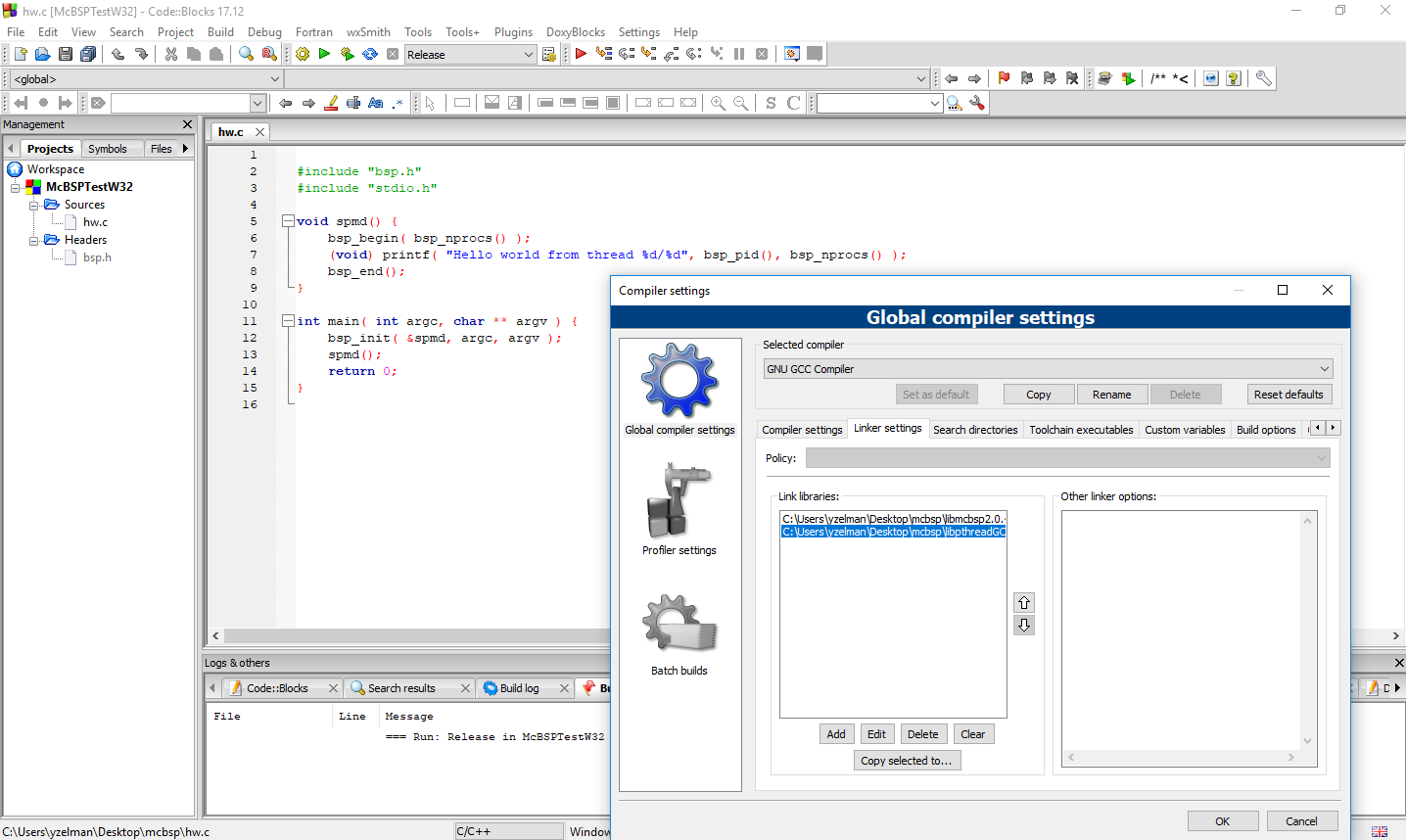
Task: Toggle match case Aa in incremental search
Action: [x=376, y=103]
